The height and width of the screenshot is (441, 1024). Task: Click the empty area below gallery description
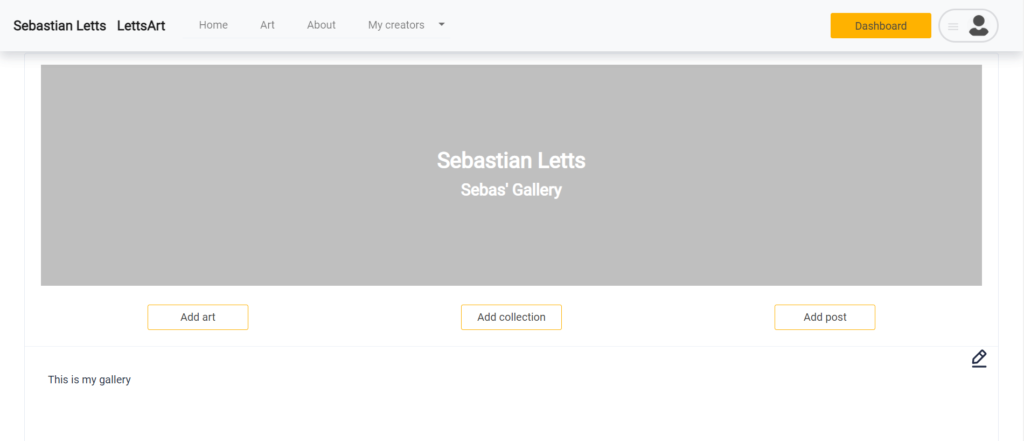point(511,415)
